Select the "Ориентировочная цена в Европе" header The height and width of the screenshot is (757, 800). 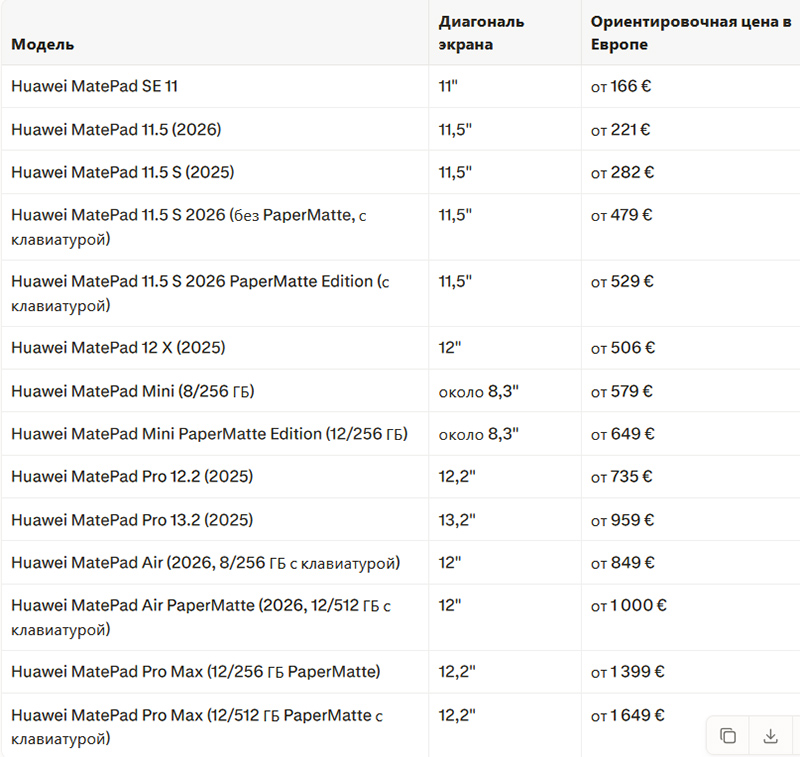coord(691,33)
